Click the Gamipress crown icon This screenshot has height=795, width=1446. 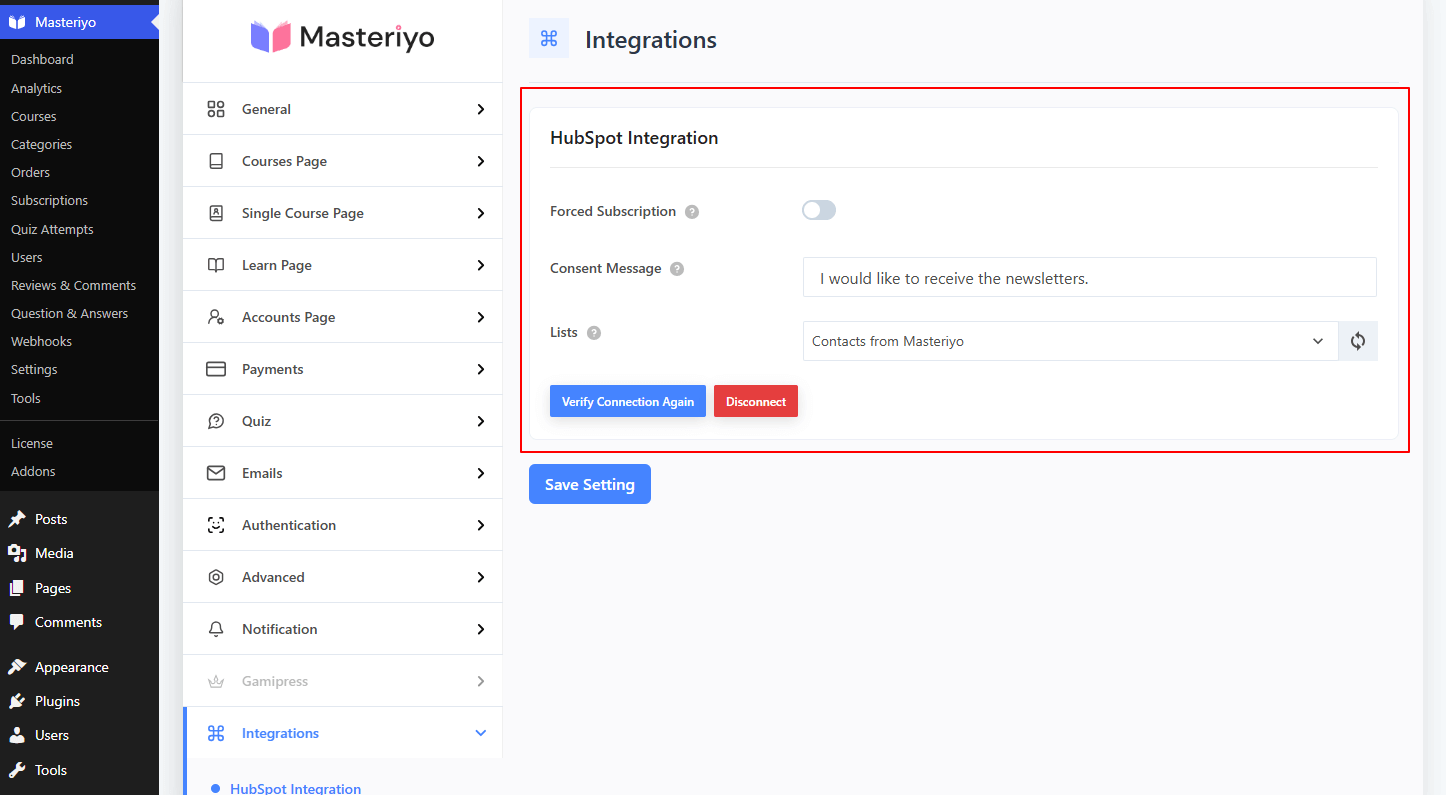coord(216,681)
